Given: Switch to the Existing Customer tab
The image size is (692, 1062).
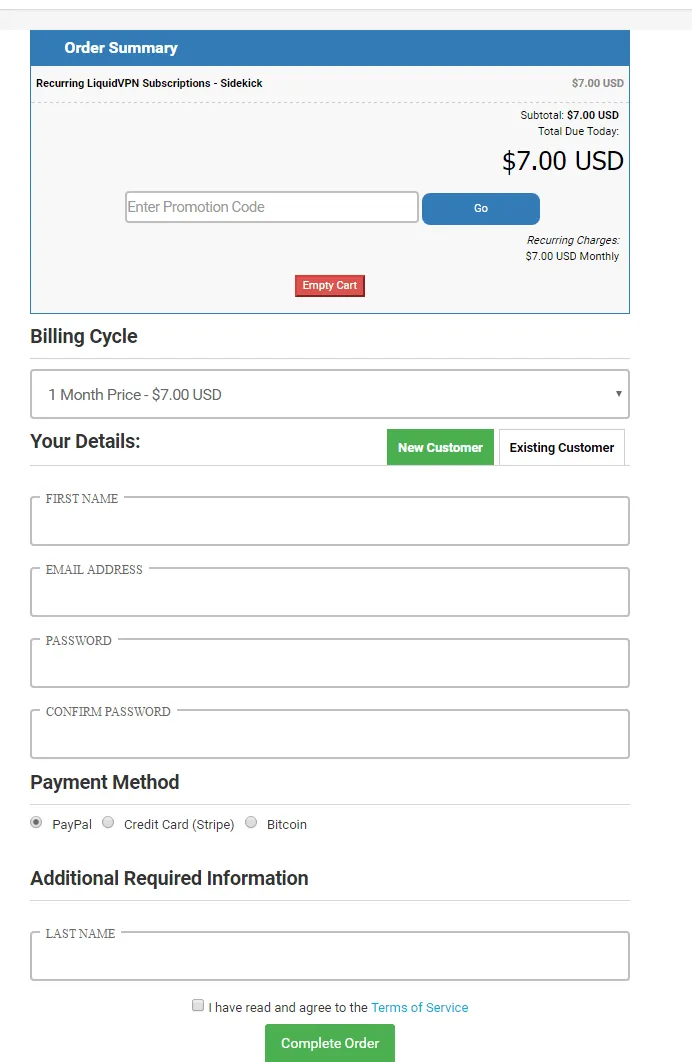Looking at the screenshot, I should tap(561, 447).
